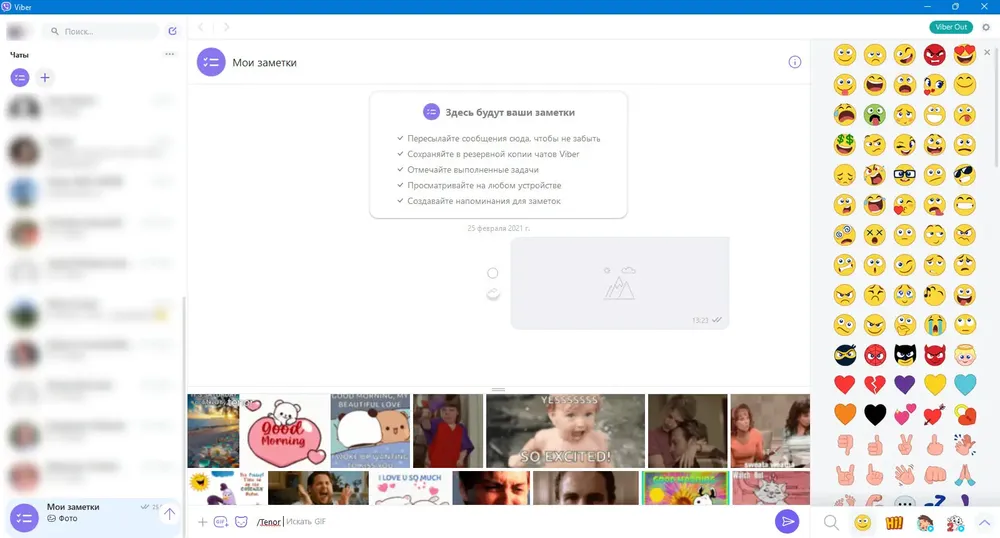Select the smiley emoji tab
The image size is (1000, 538).
[x=862, y=523]
